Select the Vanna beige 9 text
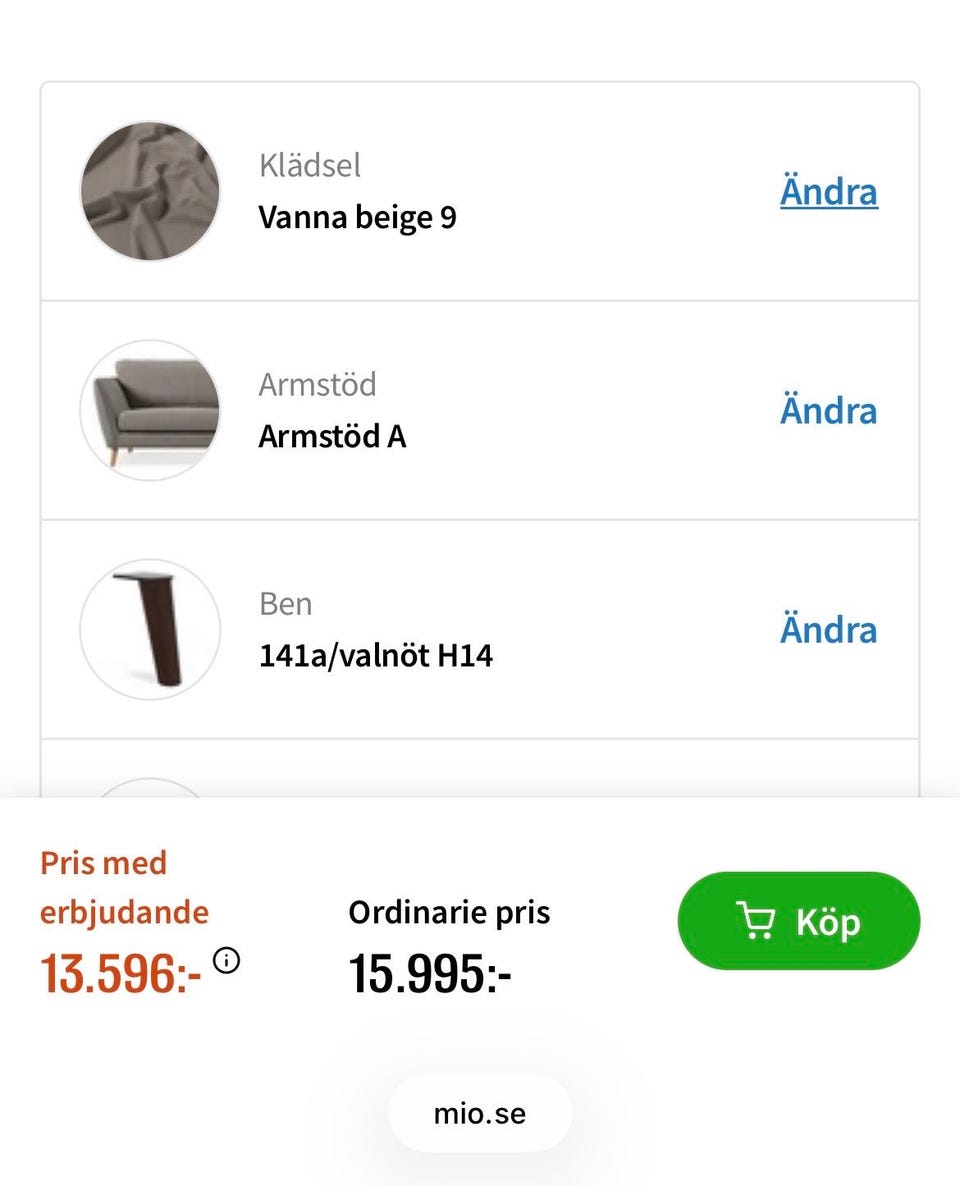960x1186 pixels. [357, 217]
